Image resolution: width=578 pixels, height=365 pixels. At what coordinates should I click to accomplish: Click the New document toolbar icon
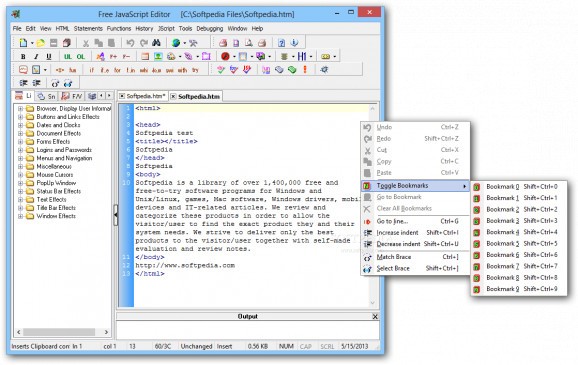coord(23,43)
